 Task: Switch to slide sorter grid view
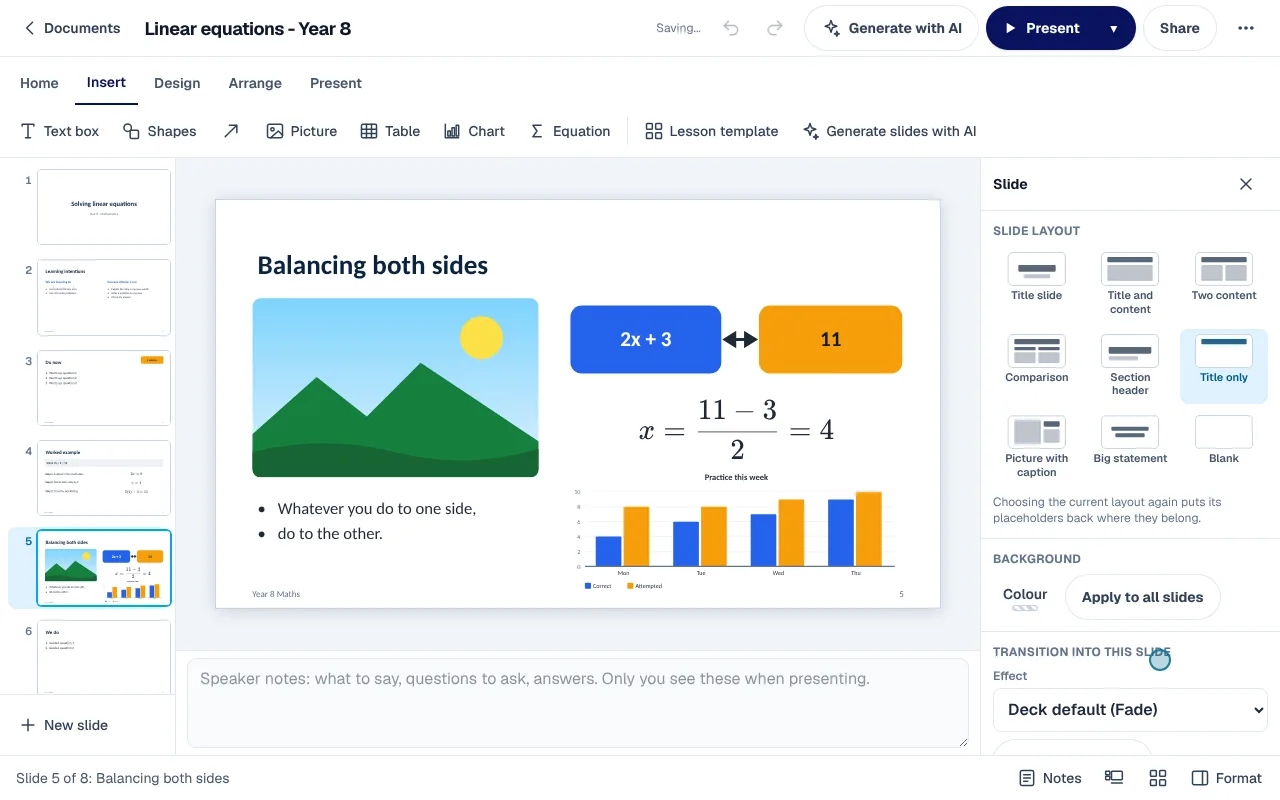(1158, 778)
